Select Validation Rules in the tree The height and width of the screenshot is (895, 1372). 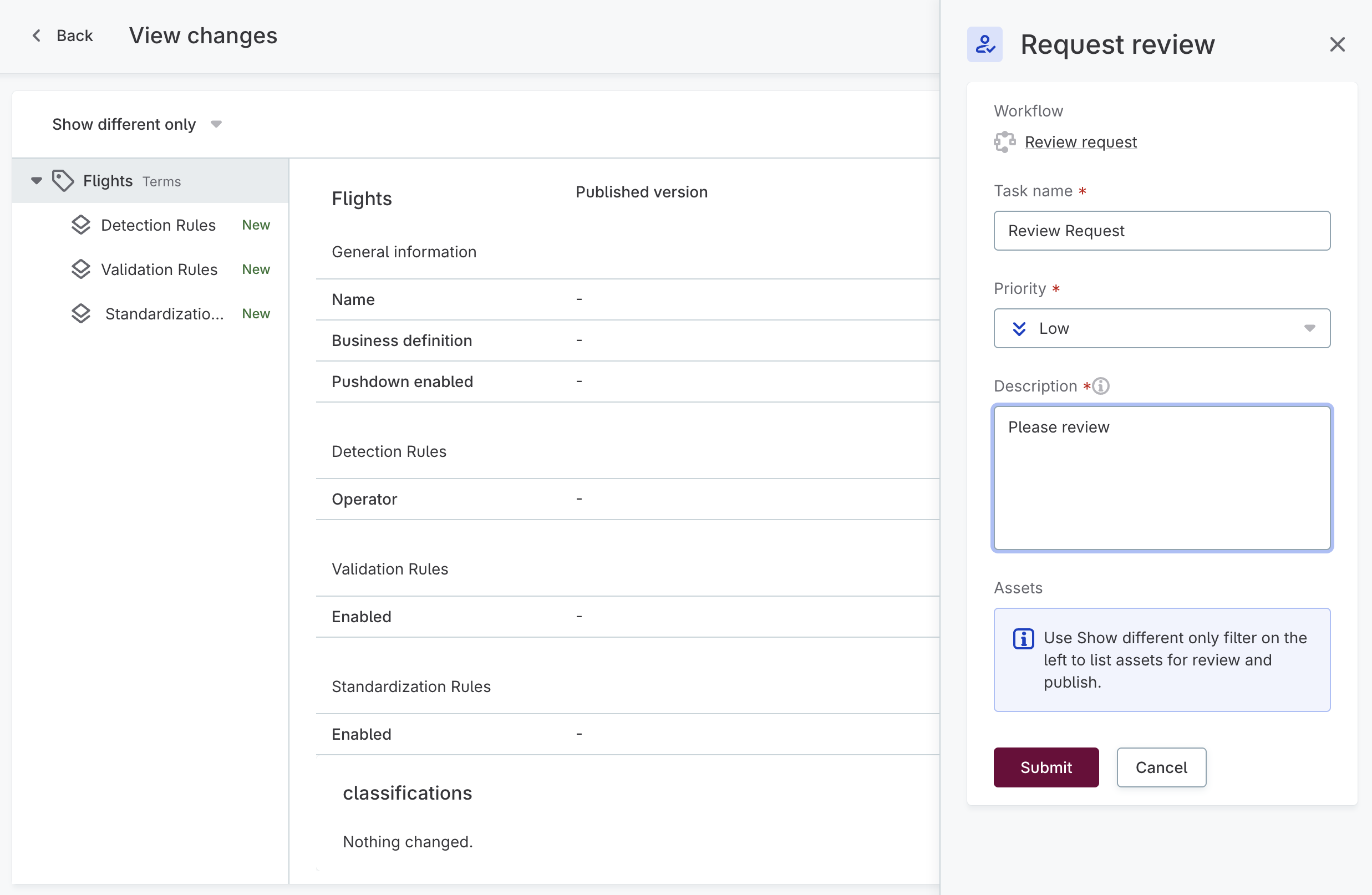point(159,269)
